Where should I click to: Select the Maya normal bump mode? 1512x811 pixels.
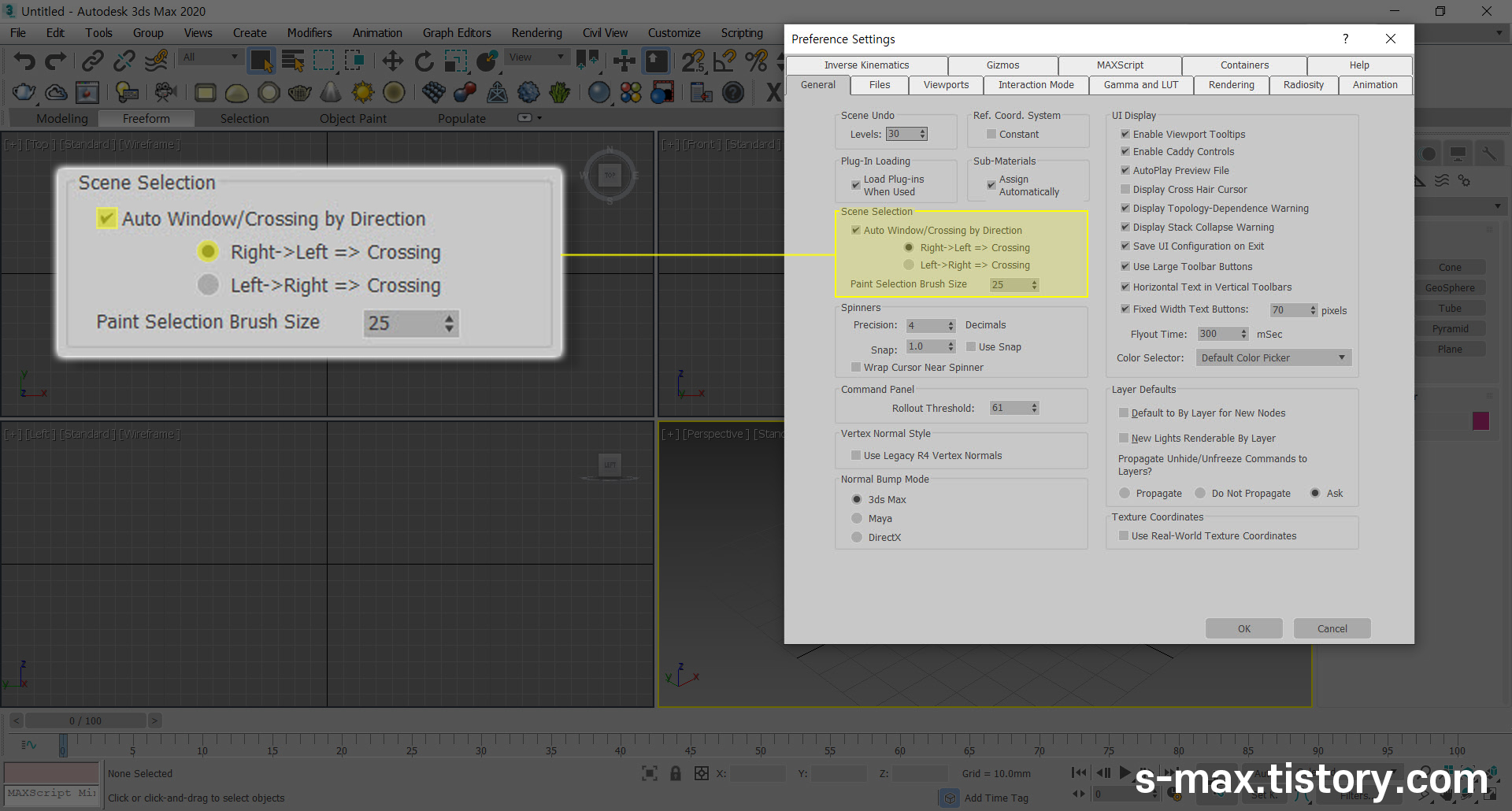(x=857, y=519)
